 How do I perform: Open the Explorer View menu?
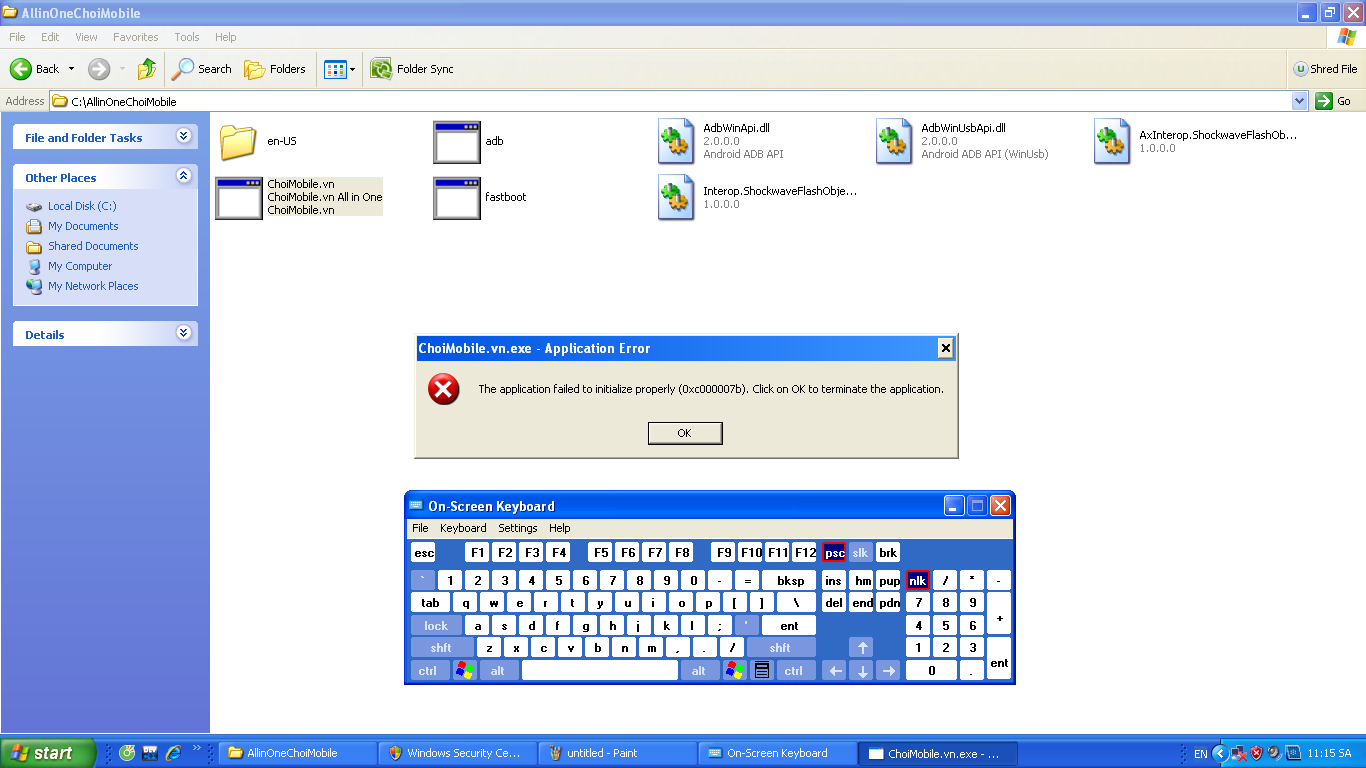pyautogui.click(x=86, y=37)
